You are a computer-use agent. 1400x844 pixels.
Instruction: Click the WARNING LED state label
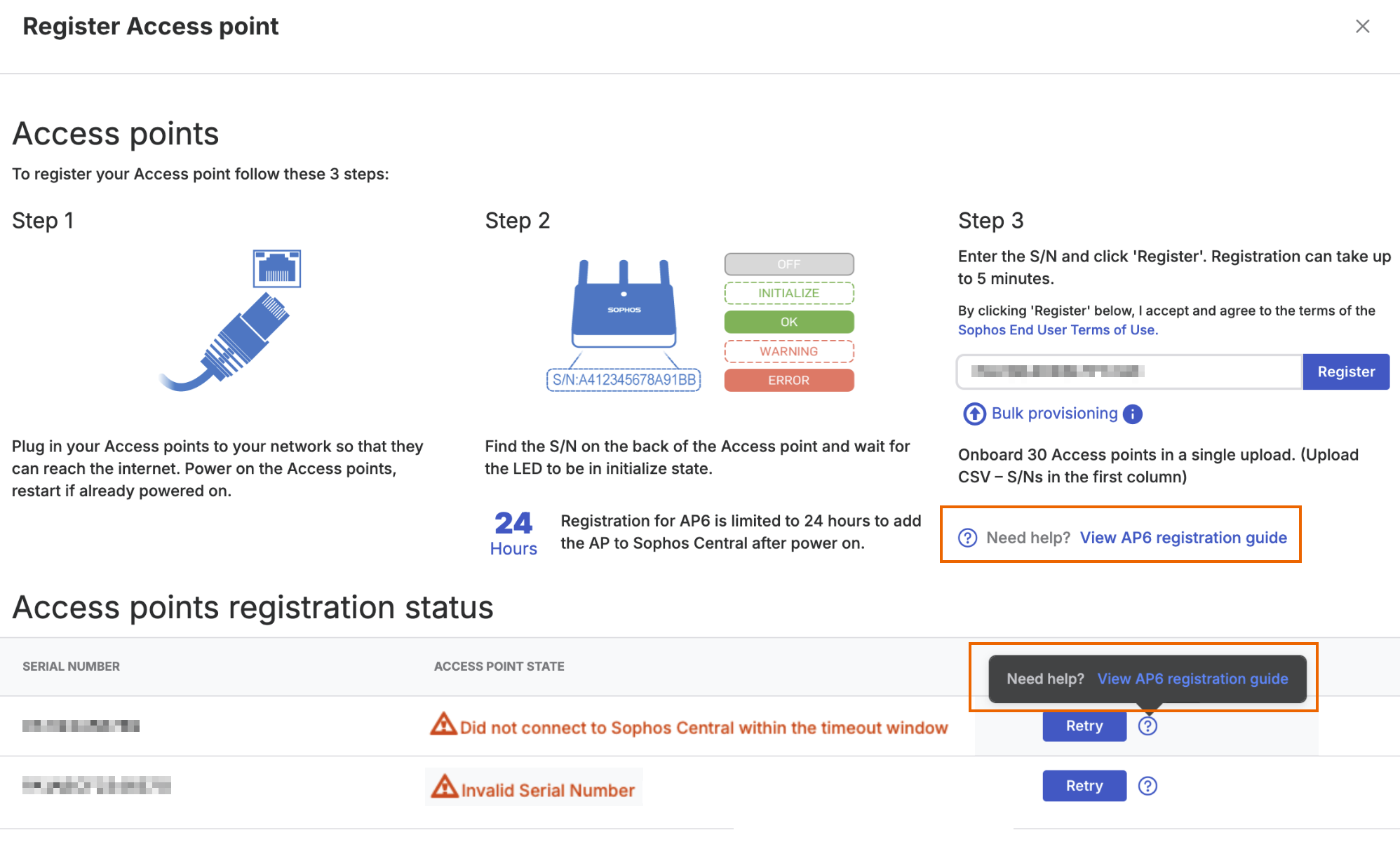click(789, 351)
